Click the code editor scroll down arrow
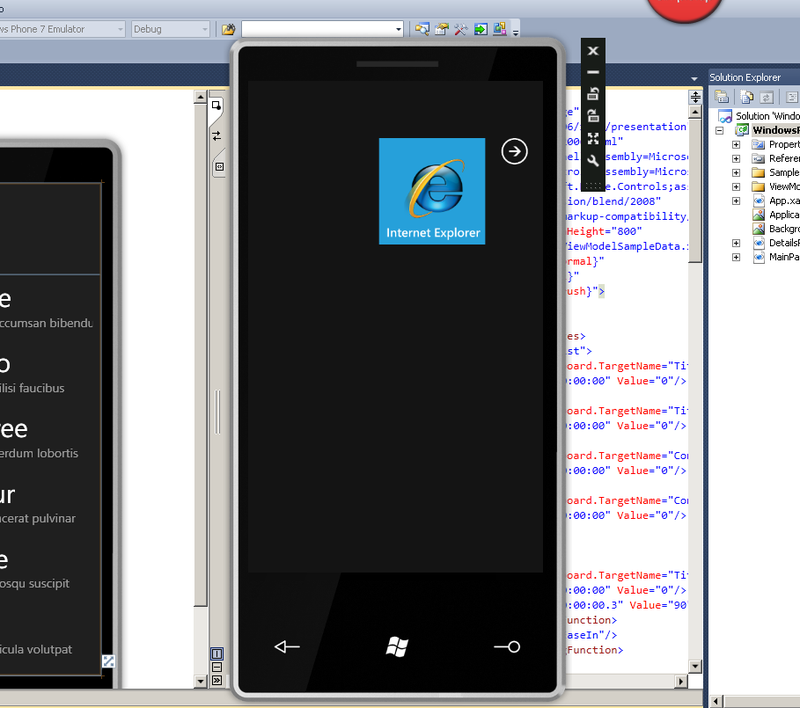The width and height of the screenshot is (800, 708). coord(695,666)
